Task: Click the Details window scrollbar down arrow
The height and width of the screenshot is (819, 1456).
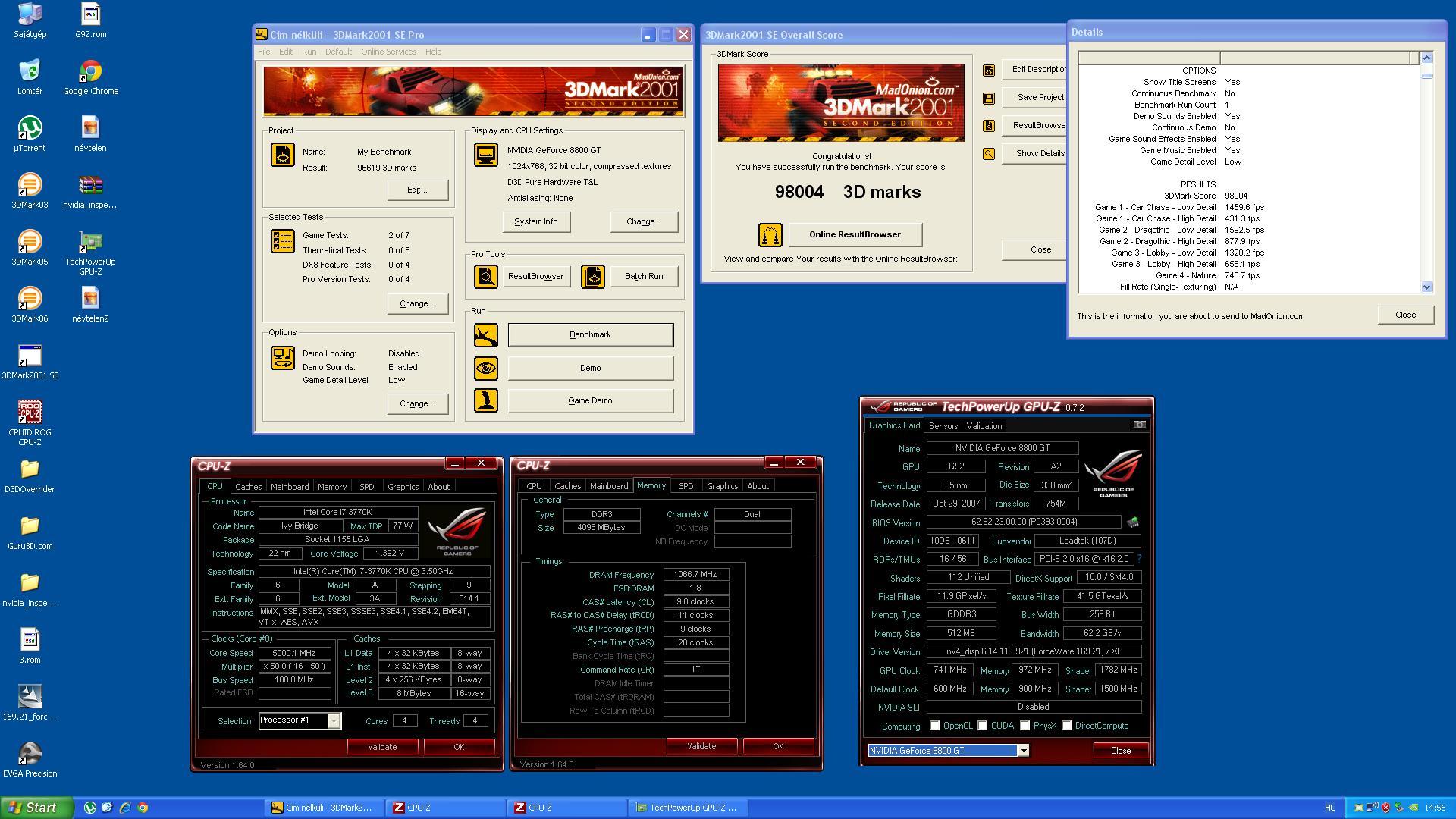Action: coord(1426,287)
